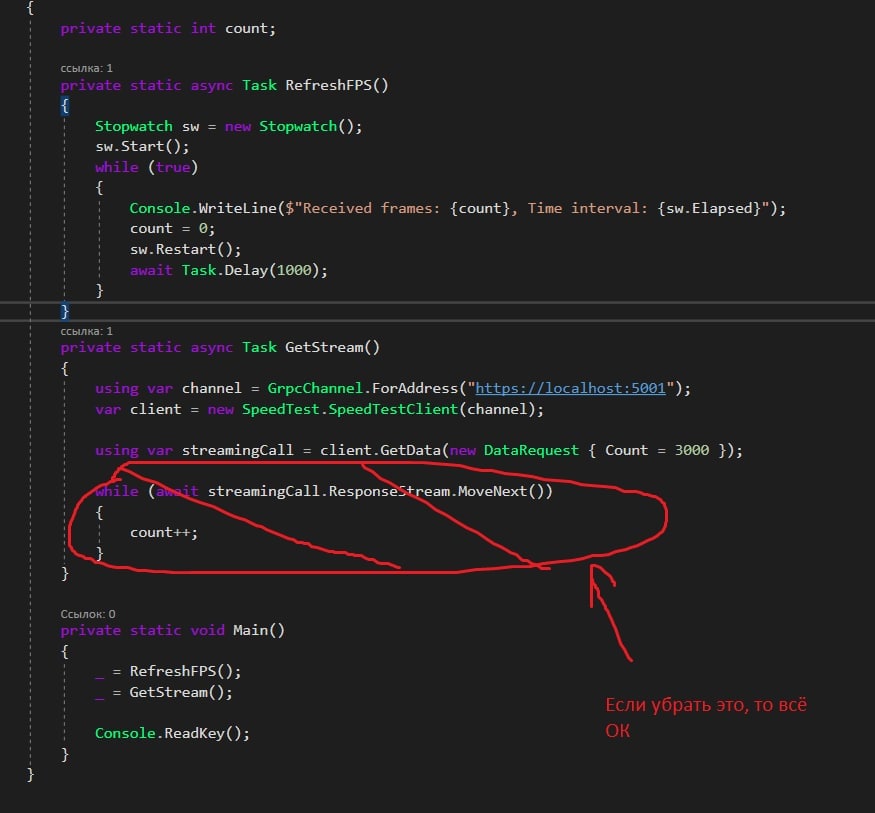Click the RefreshFPS method name in its declaration
Image resolution: width=875 pixels, height=813 pixels.
click(x=329, y=85)
